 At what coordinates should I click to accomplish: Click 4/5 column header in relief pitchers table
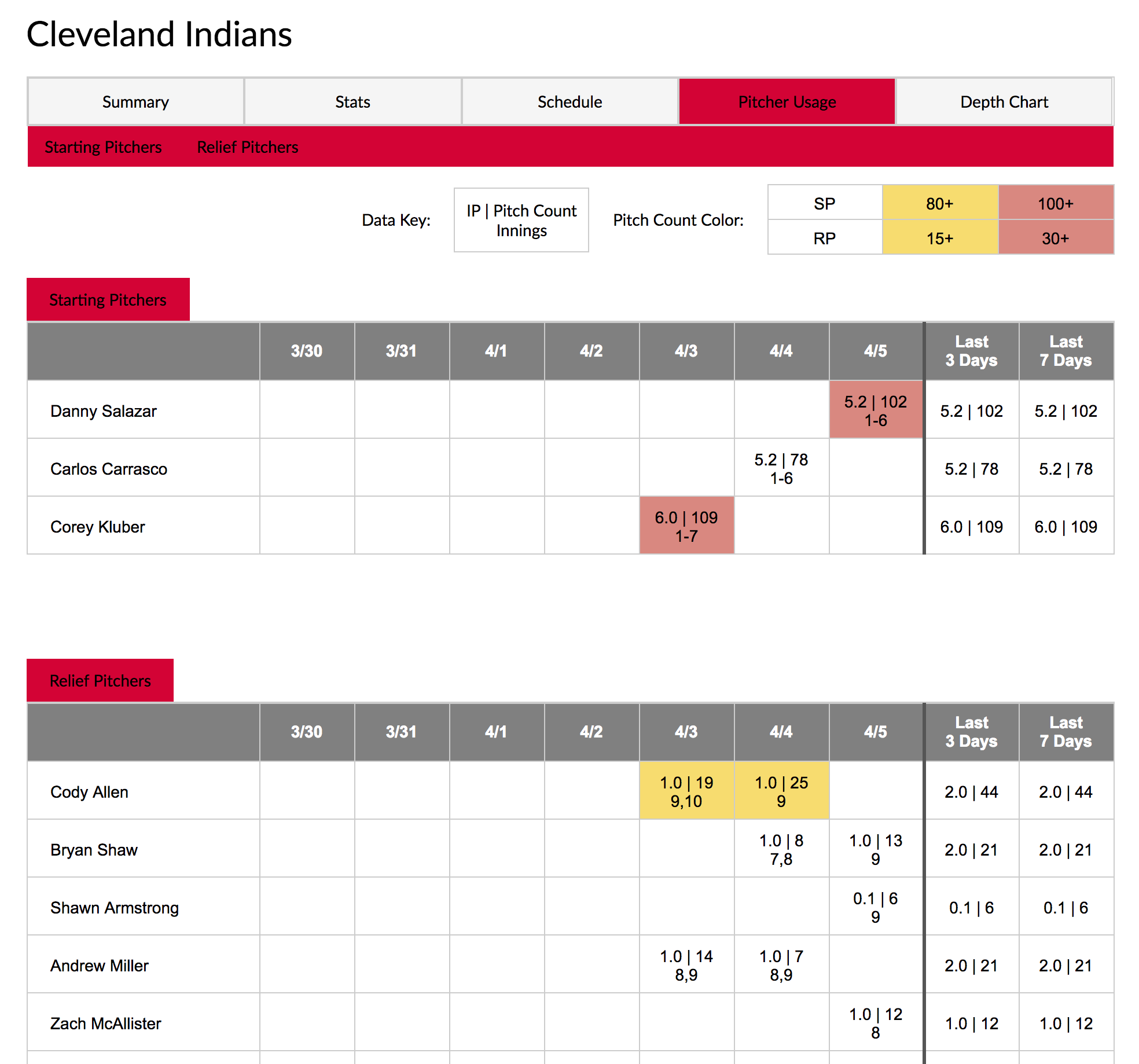[x=876, y=732]
